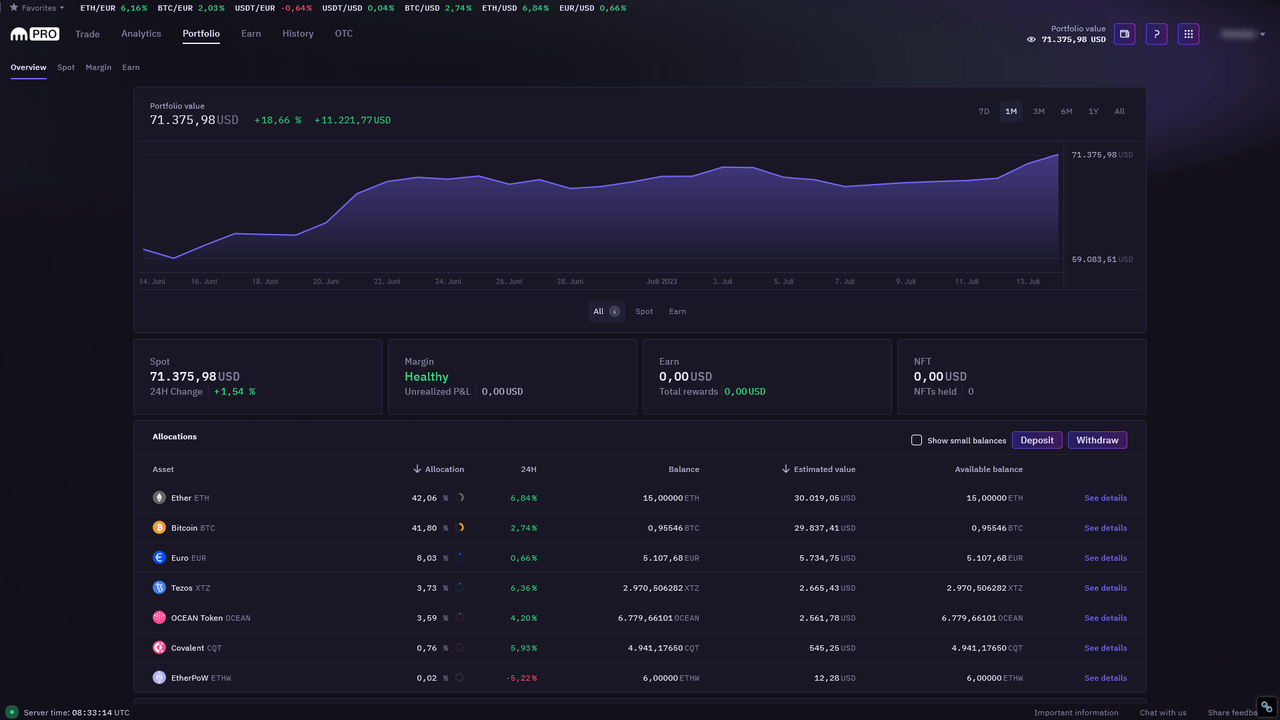Click the Ether coin icon
This screenshot has width=1280, height=720.
coord(159,497)
